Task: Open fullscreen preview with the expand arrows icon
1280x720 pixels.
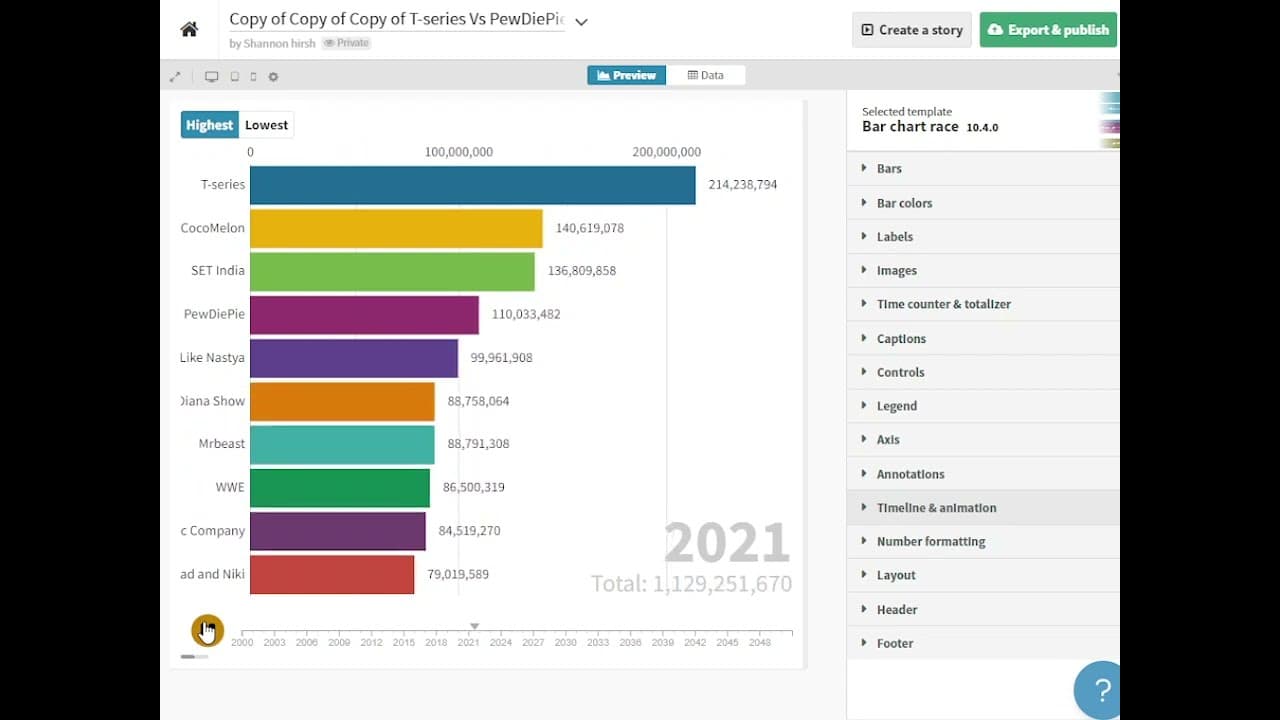Action: tap(175, 76)
